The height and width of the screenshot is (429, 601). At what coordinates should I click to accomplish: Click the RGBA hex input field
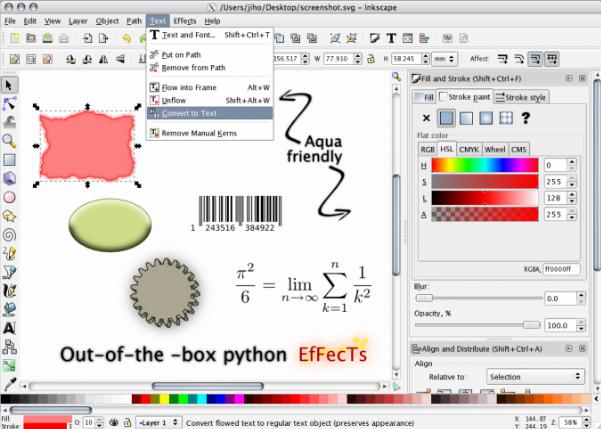click(562, 269)
